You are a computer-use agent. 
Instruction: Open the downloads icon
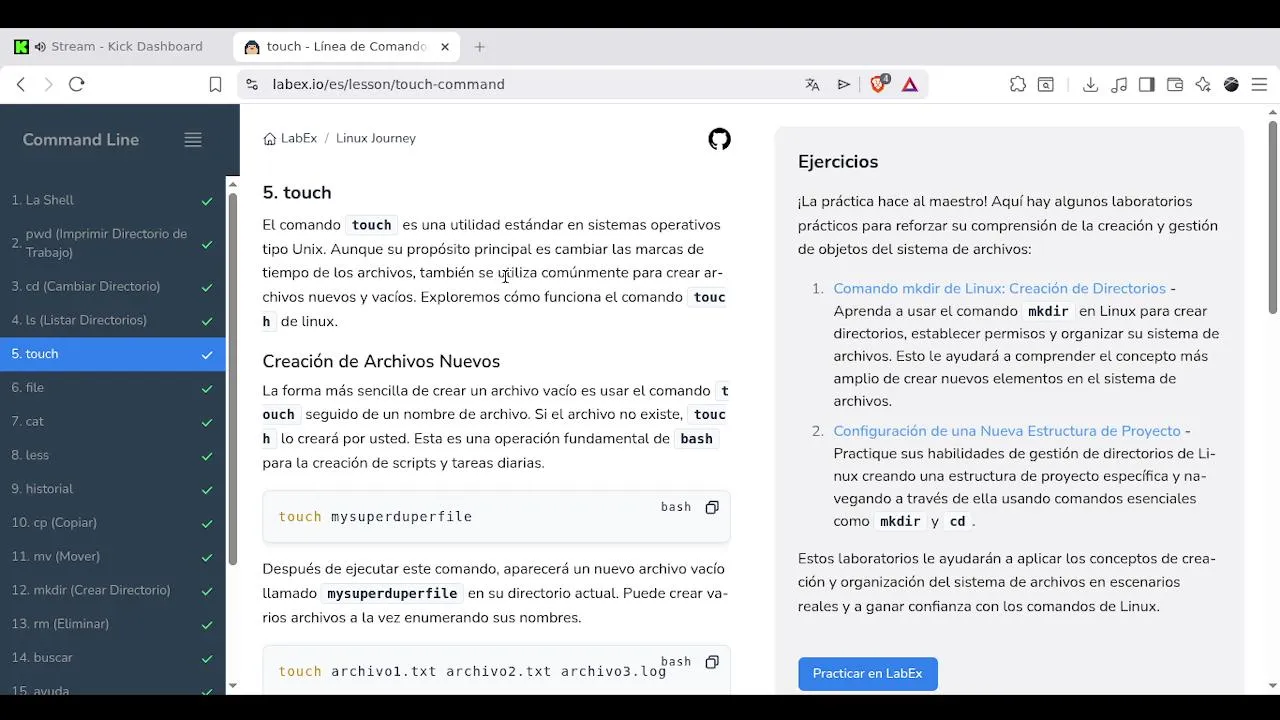1091,85
